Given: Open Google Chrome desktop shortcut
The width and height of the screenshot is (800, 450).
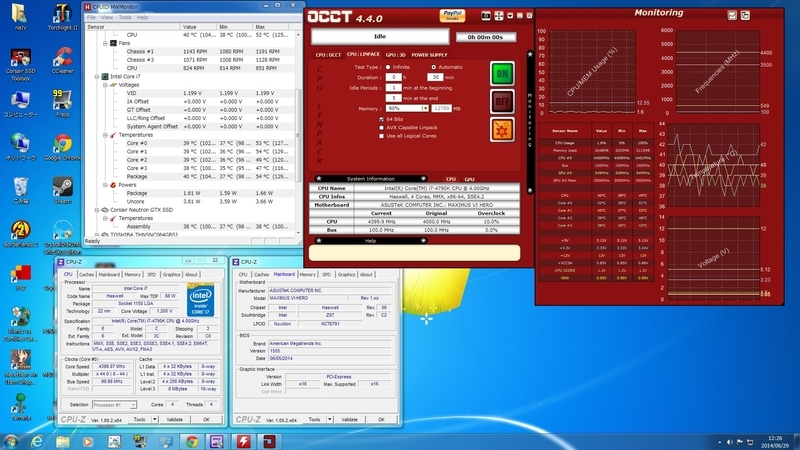Looking at the screenshot, I should 62,147.
